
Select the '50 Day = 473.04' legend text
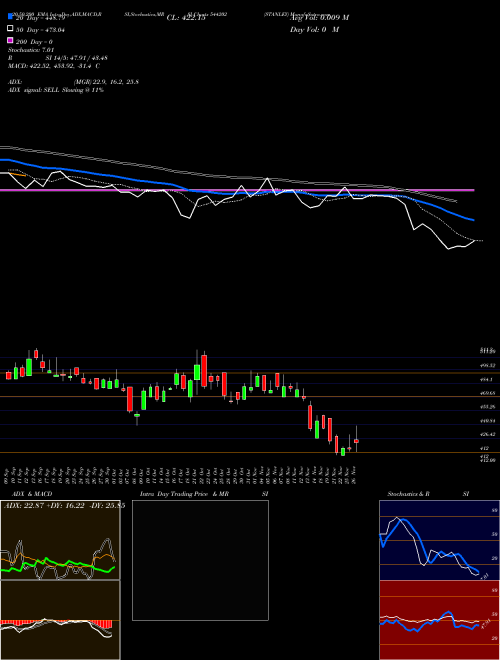pos(40,30)
